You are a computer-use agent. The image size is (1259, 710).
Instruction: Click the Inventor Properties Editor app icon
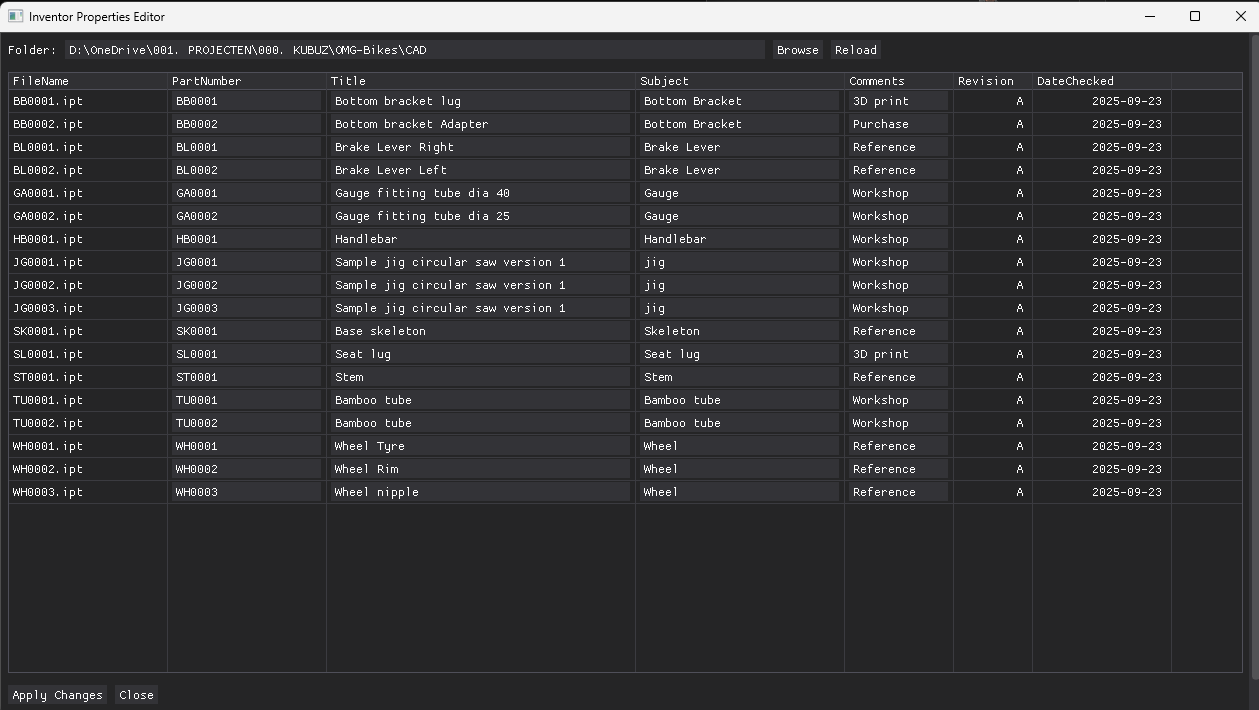click(15, 16)
